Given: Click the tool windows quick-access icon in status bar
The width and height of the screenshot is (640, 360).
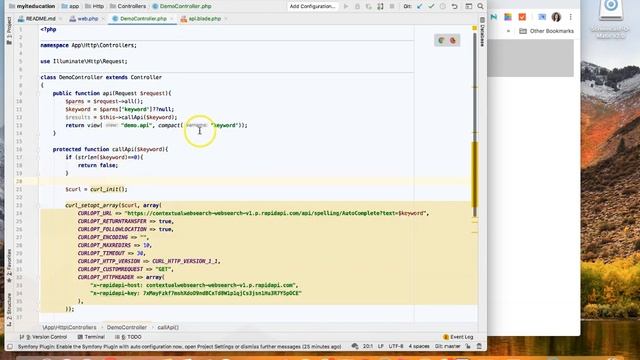Looking at the screenshot, I should [x=9, y=347].
